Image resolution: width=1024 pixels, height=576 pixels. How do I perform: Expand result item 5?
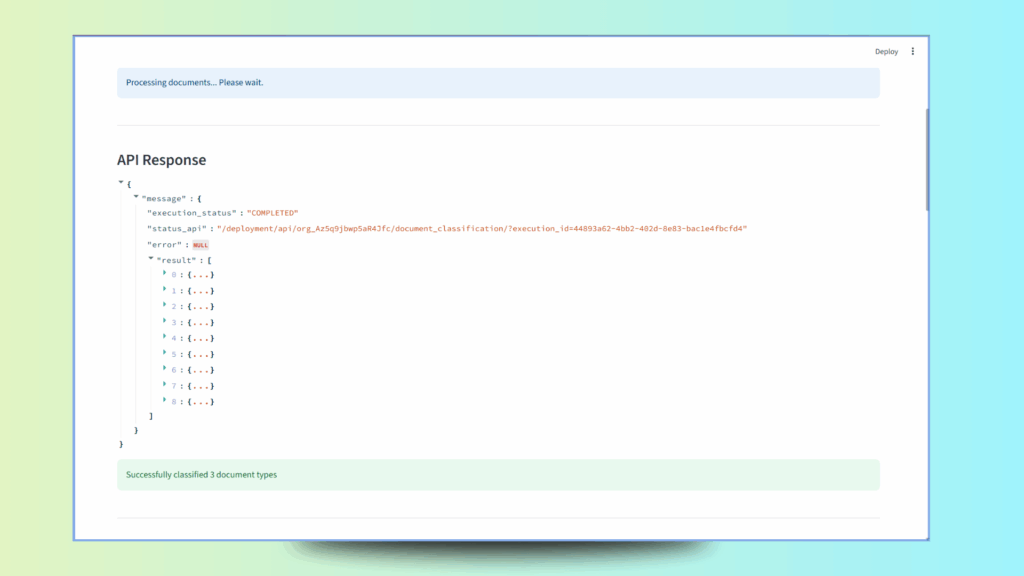coord(165,354)
